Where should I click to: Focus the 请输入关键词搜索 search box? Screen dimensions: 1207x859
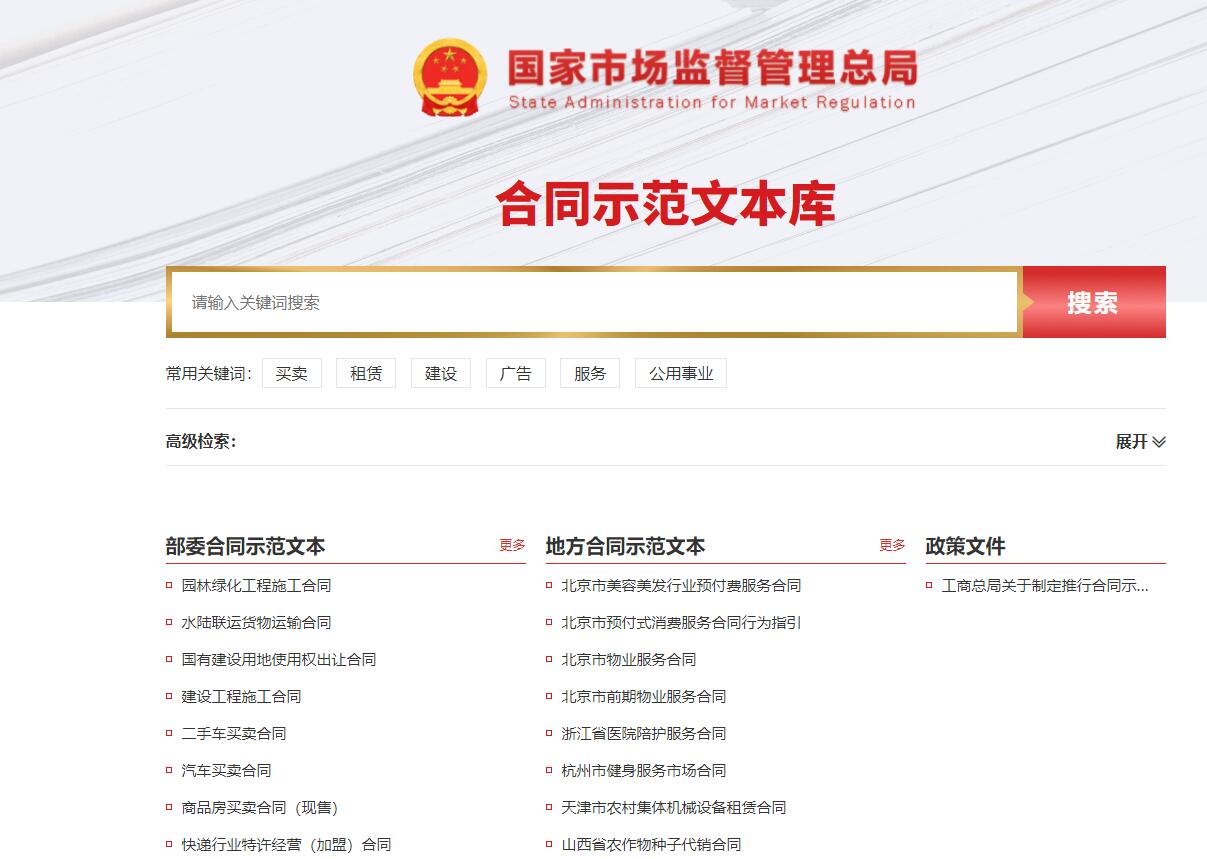point(594,302)
